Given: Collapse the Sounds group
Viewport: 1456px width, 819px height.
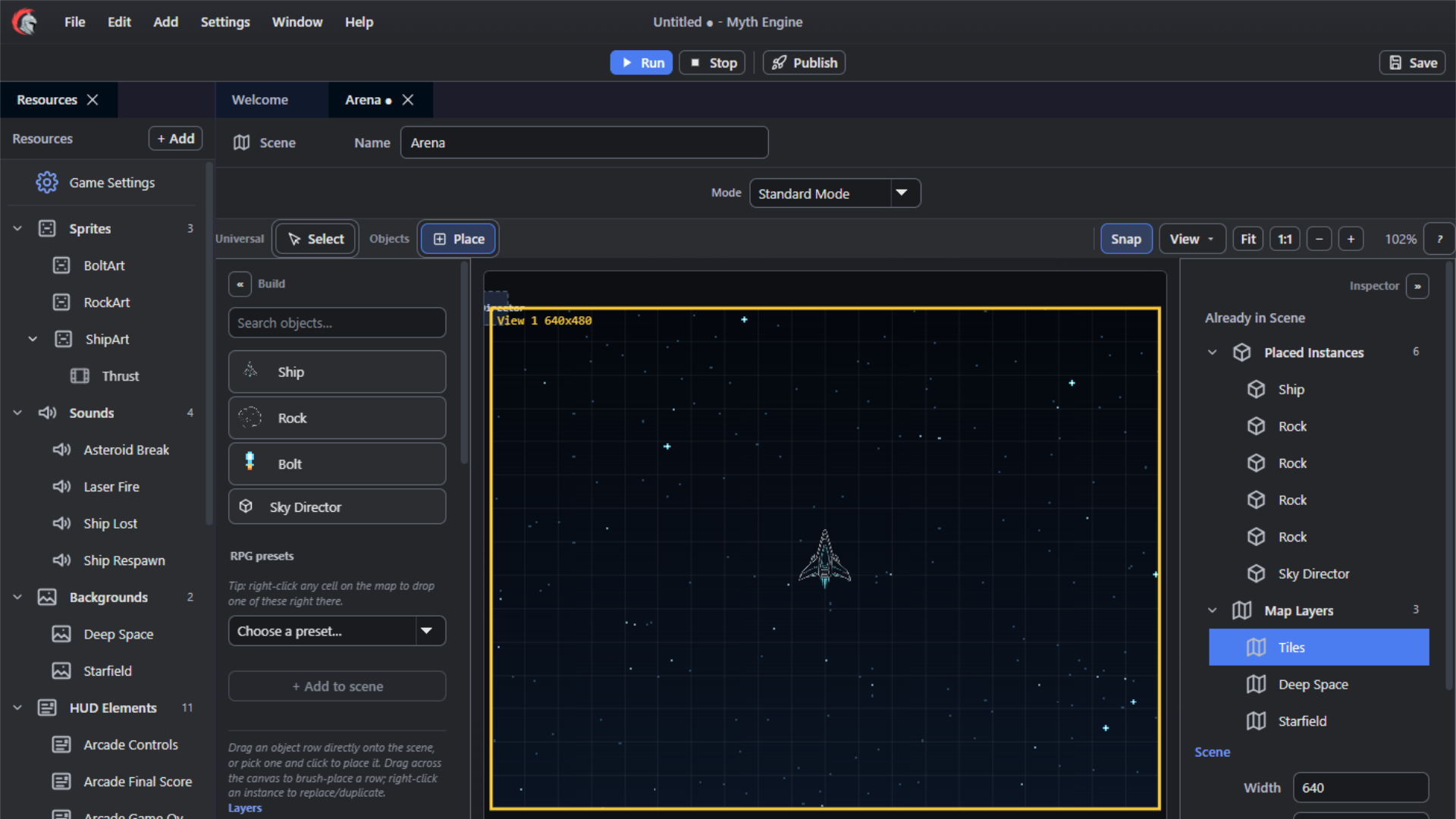Looking at the screenshot, I should click(17, 413).
